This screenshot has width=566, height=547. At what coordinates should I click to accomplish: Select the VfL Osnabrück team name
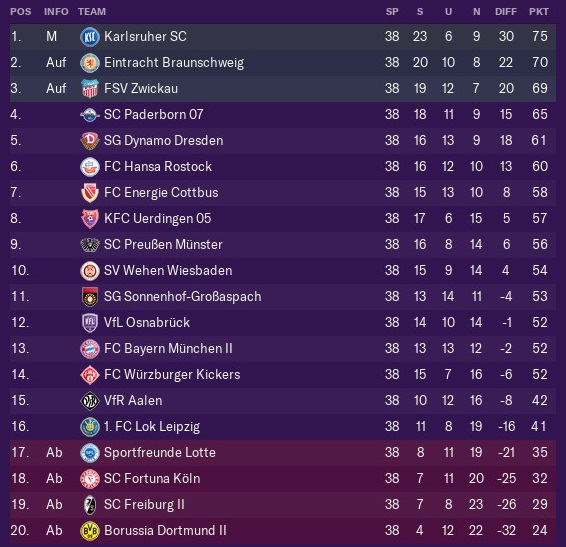(x=147, y=322)
